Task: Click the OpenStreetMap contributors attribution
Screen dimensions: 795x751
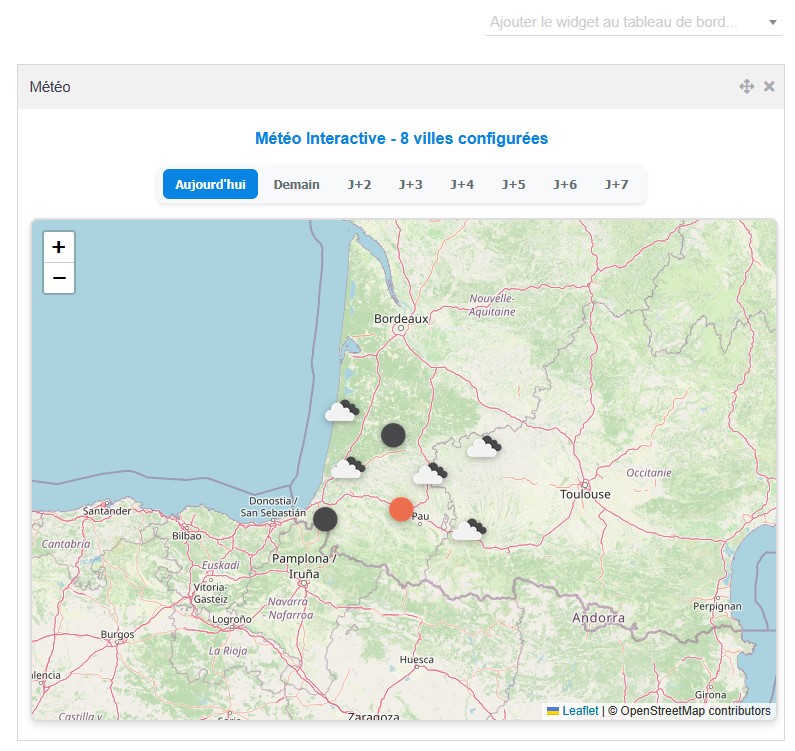Action: 695,711
